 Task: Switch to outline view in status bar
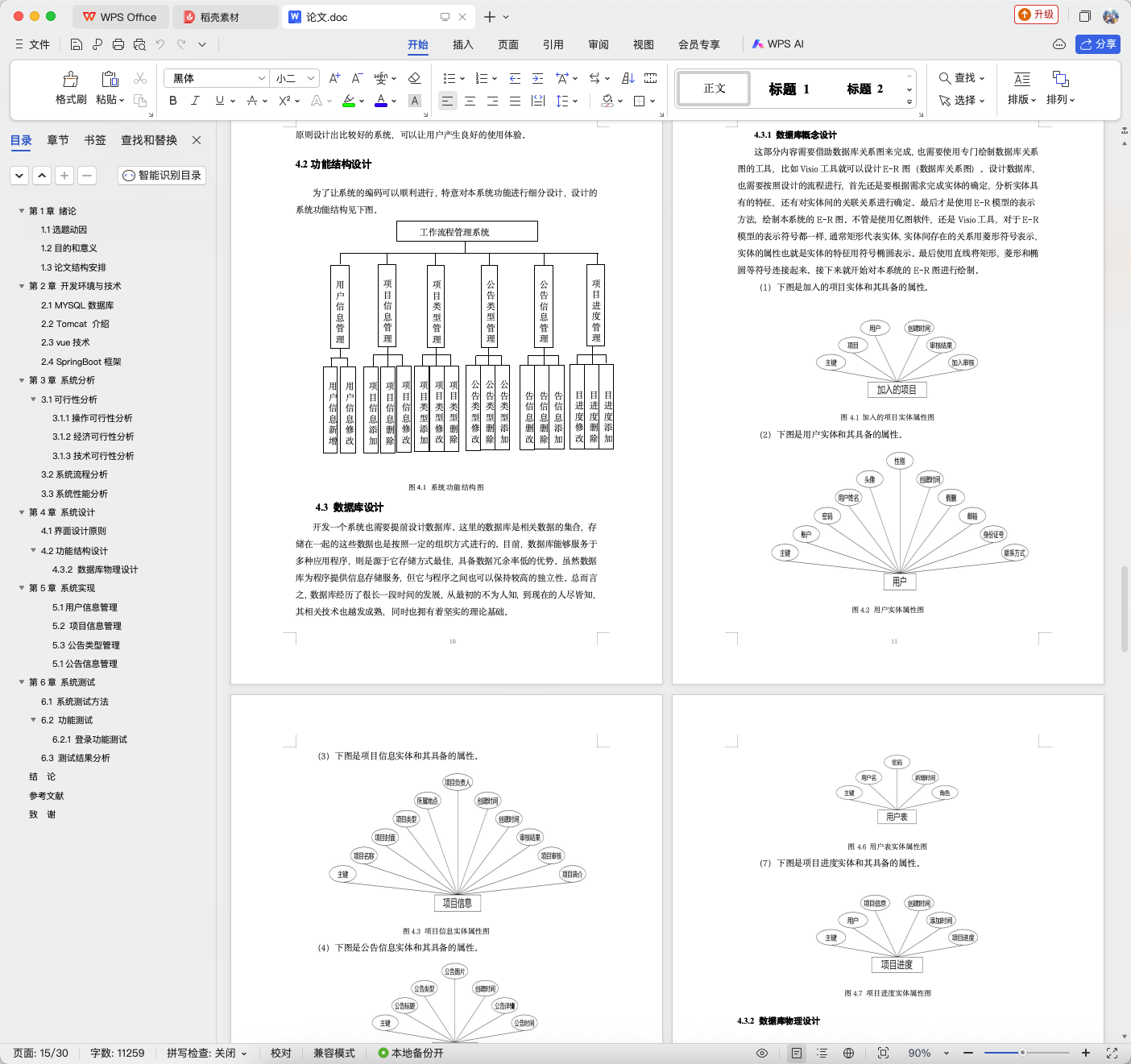[822, 1053]
